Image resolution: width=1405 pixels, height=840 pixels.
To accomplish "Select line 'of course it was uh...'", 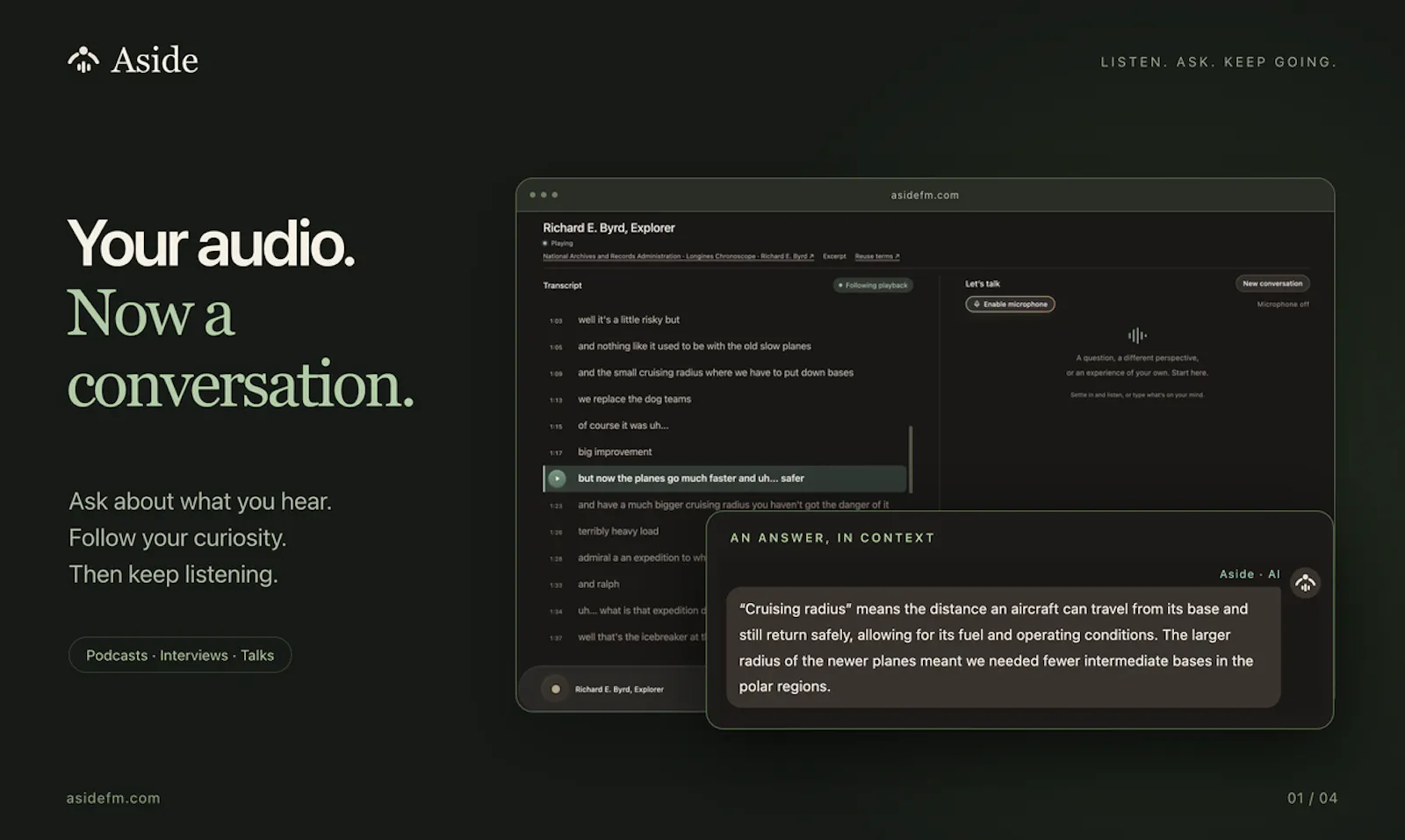I will (623, 425).
